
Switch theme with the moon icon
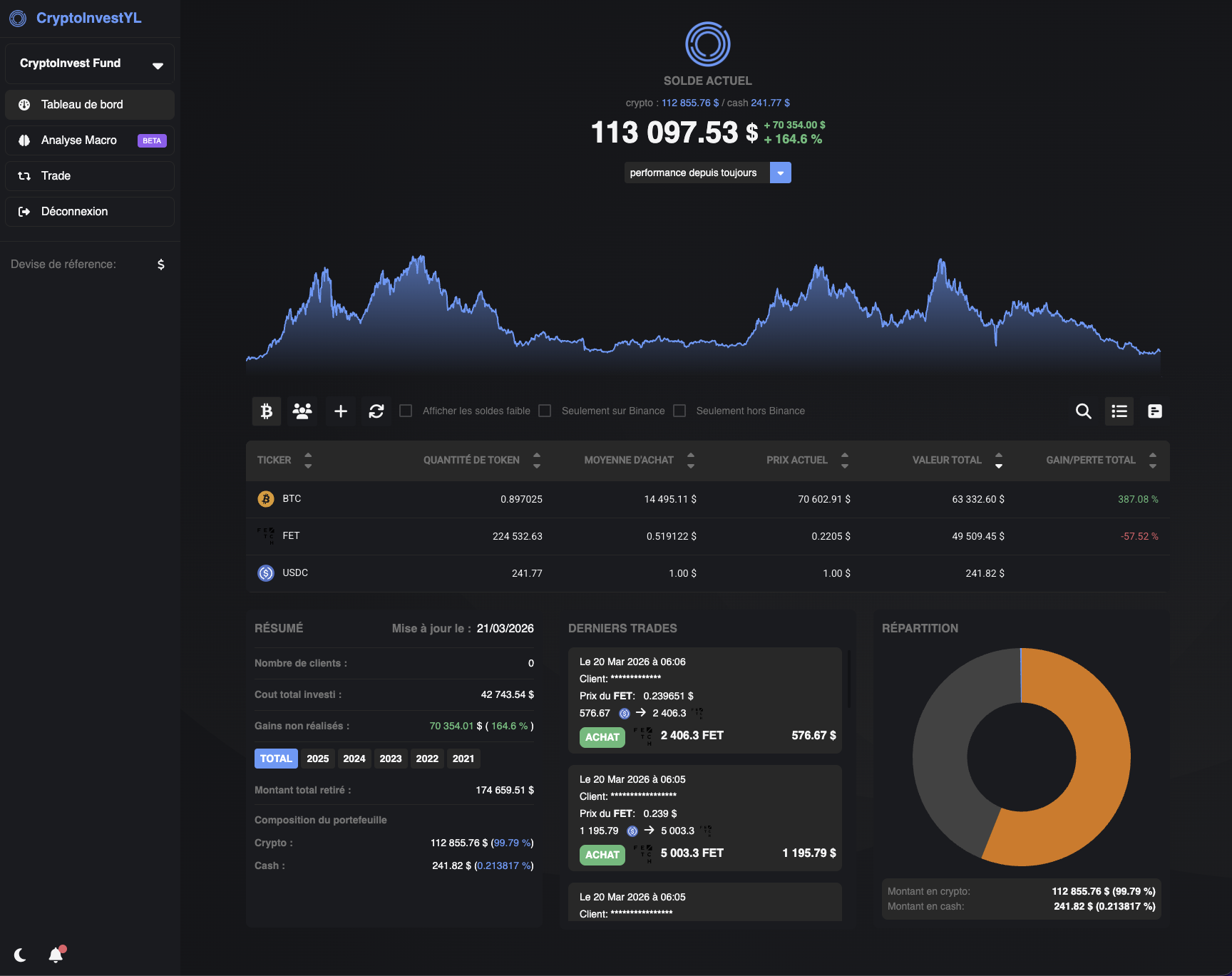click(21, 954)
